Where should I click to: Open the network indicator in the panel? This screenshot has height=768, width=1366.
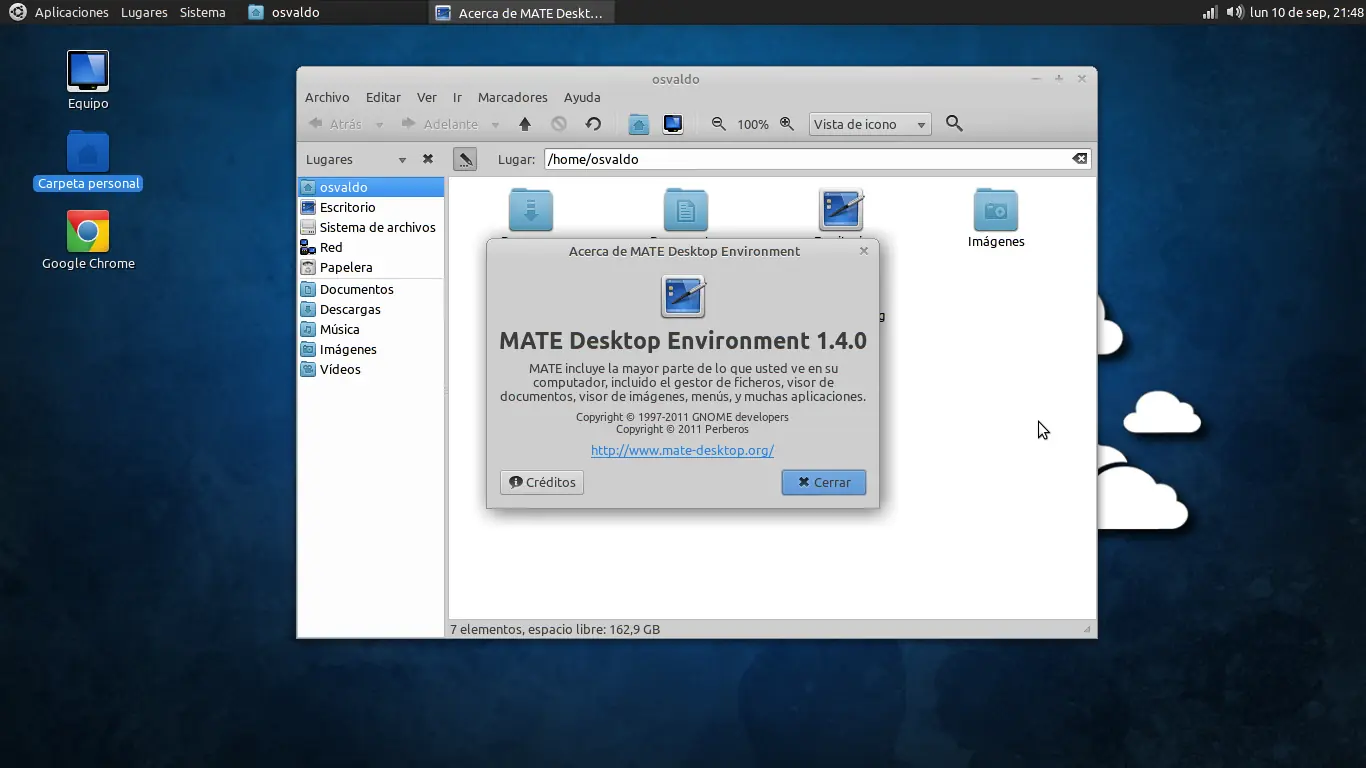[1210, 13]
